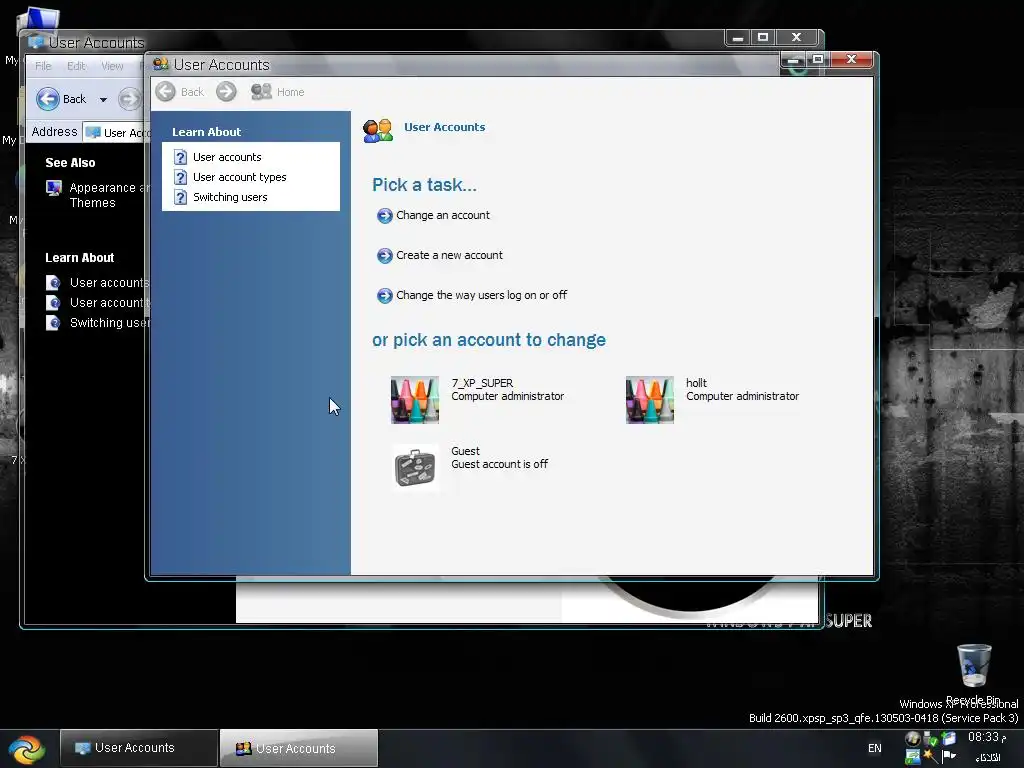This screenshot has height=768, width=1024.
Task: Click the Forward arrow in the front User Accounts window
Action: pos(226,91)
